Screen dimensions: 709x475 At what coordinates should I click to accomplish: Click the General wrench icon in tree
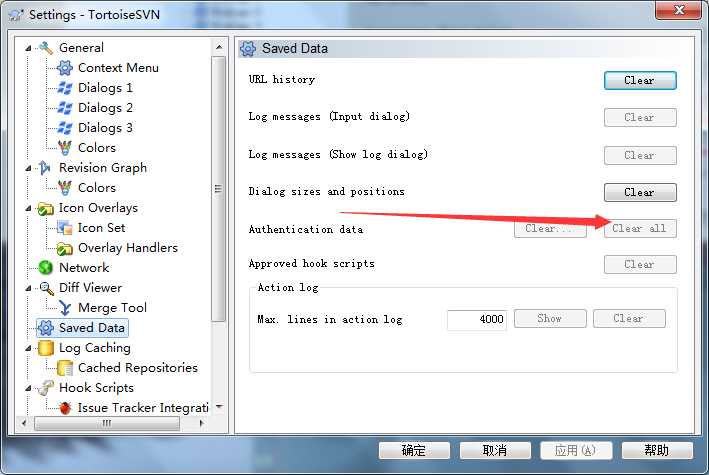(x=46, y=48)
